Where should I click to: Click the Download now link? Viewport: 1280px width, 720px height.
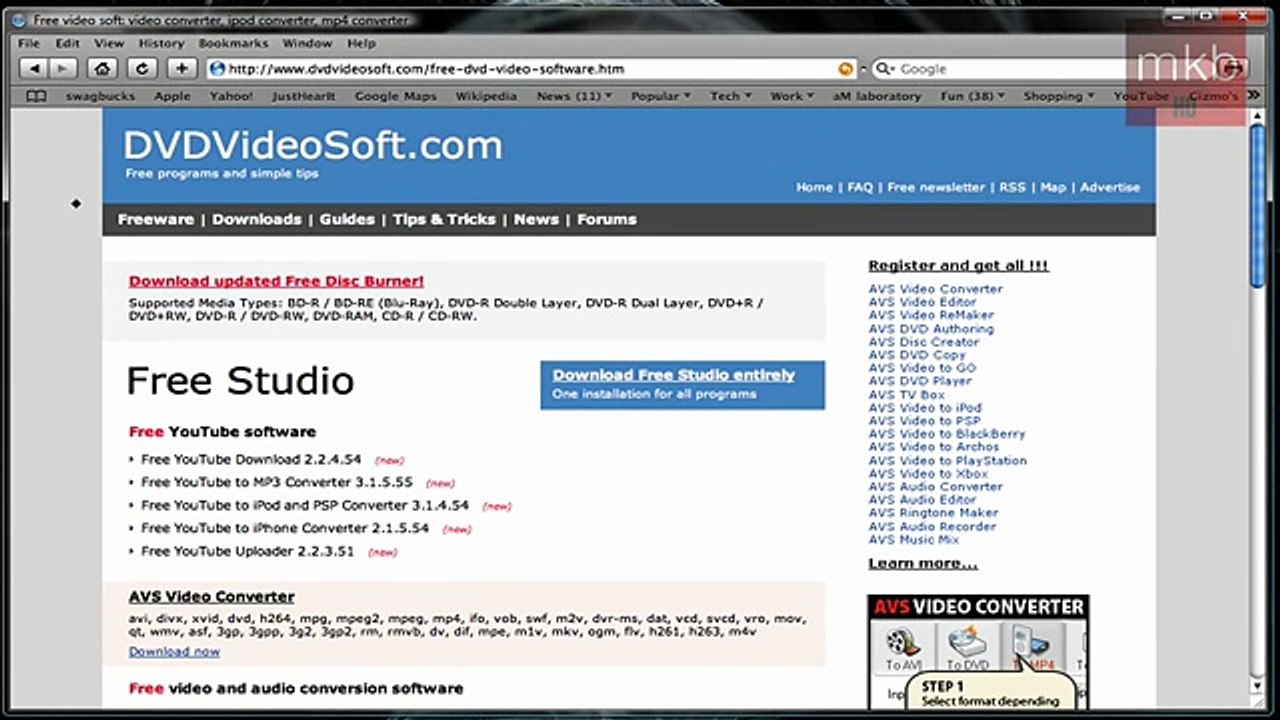click(x=174, y=652)
